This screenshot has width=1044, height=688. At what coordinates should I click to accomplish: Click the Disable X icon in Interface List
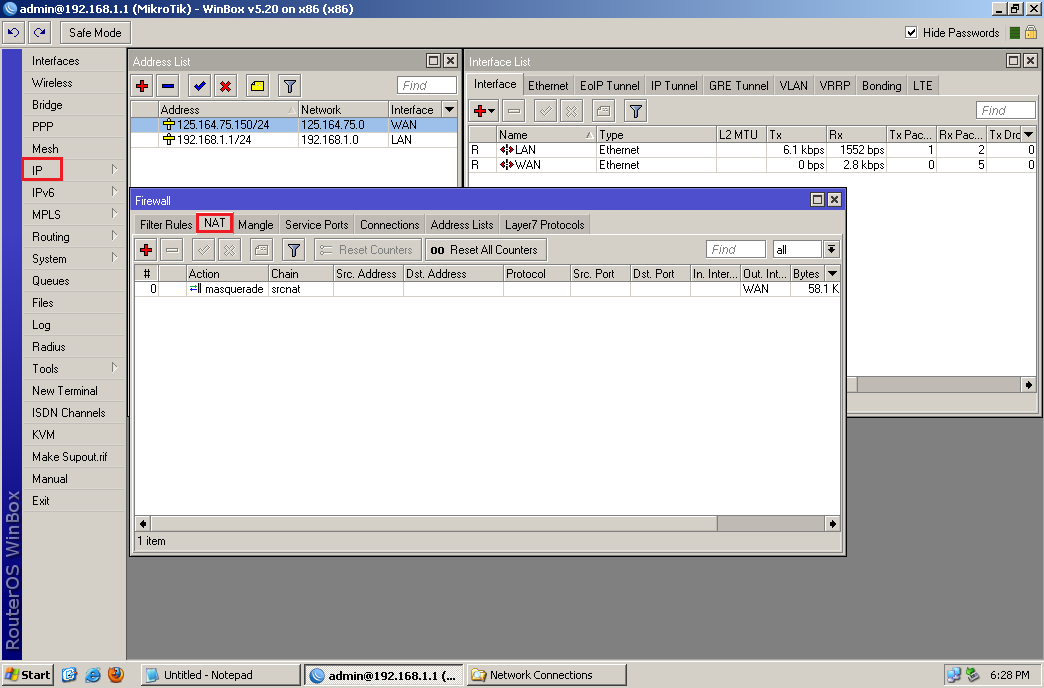(571, 111)
